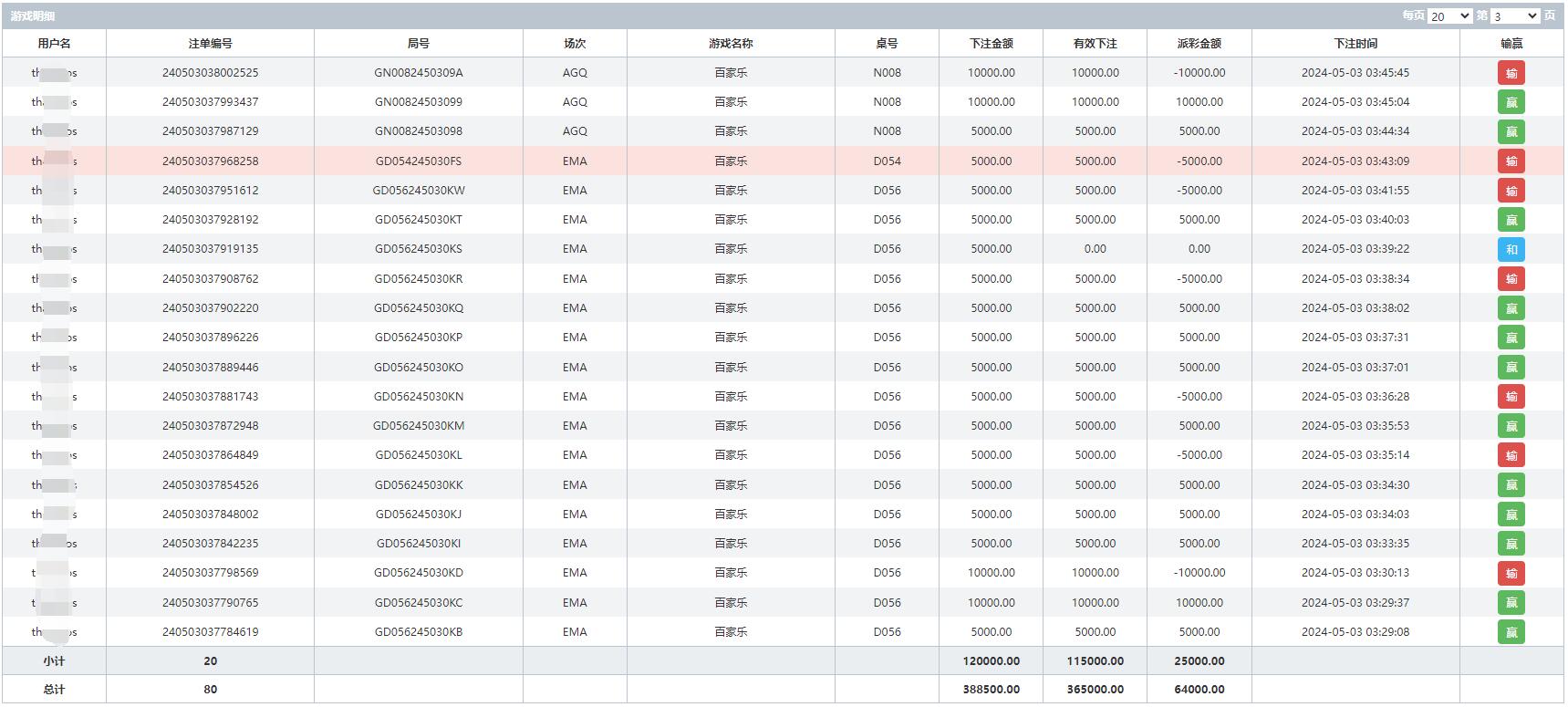Click the 有效下注 column header
This screenshot has height=707, width=1568.
pyautogui.click(x=1095, y=43)
